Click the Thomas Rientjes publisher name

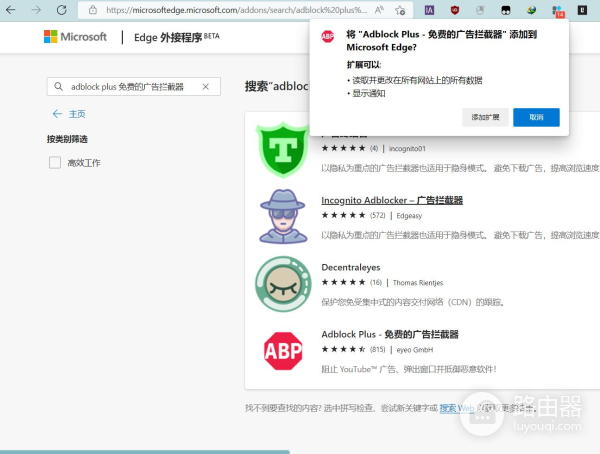[418, 283]
